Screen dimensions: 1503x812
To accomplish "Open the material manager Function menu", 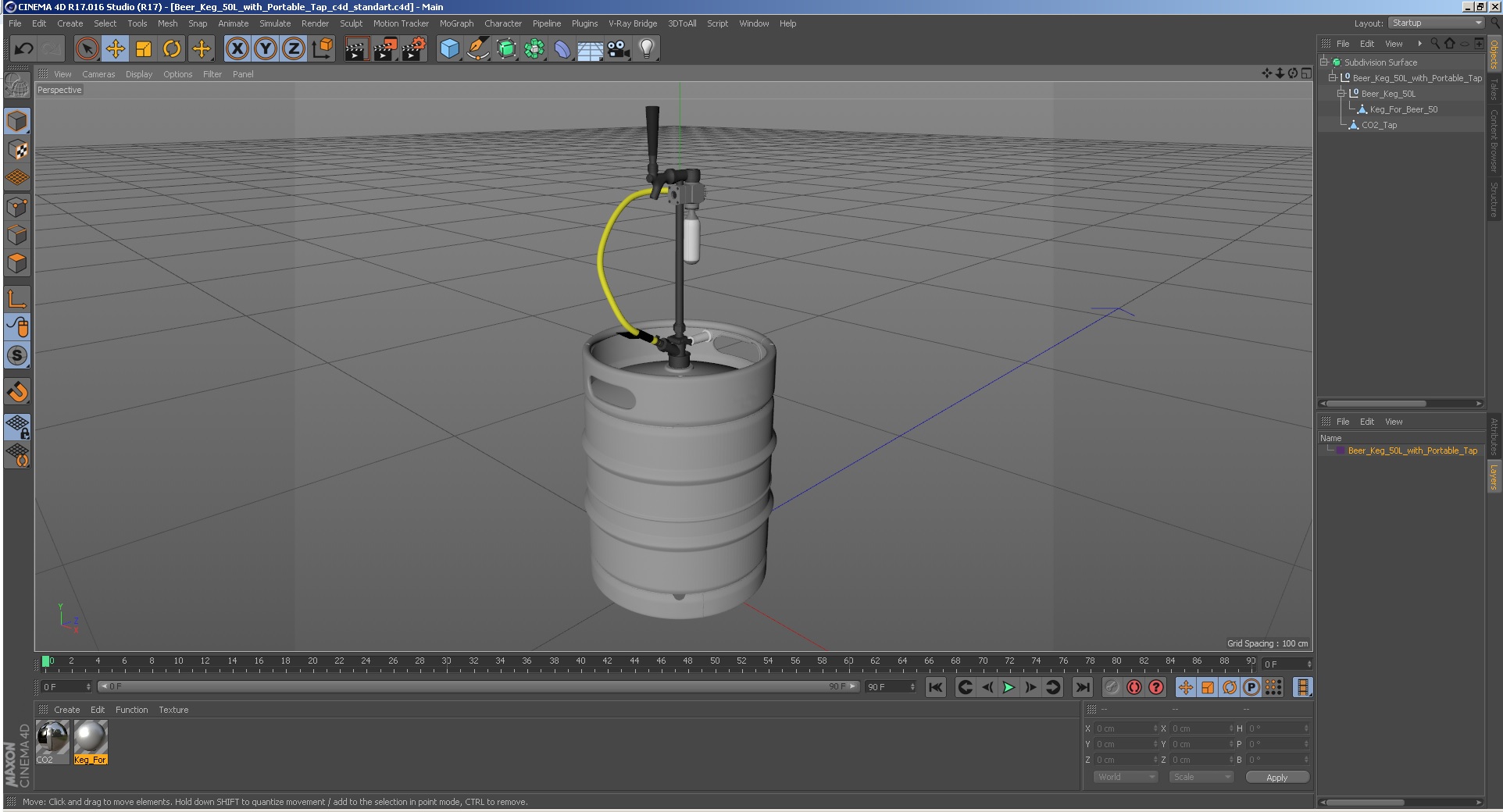I will [x=131, y=710].
